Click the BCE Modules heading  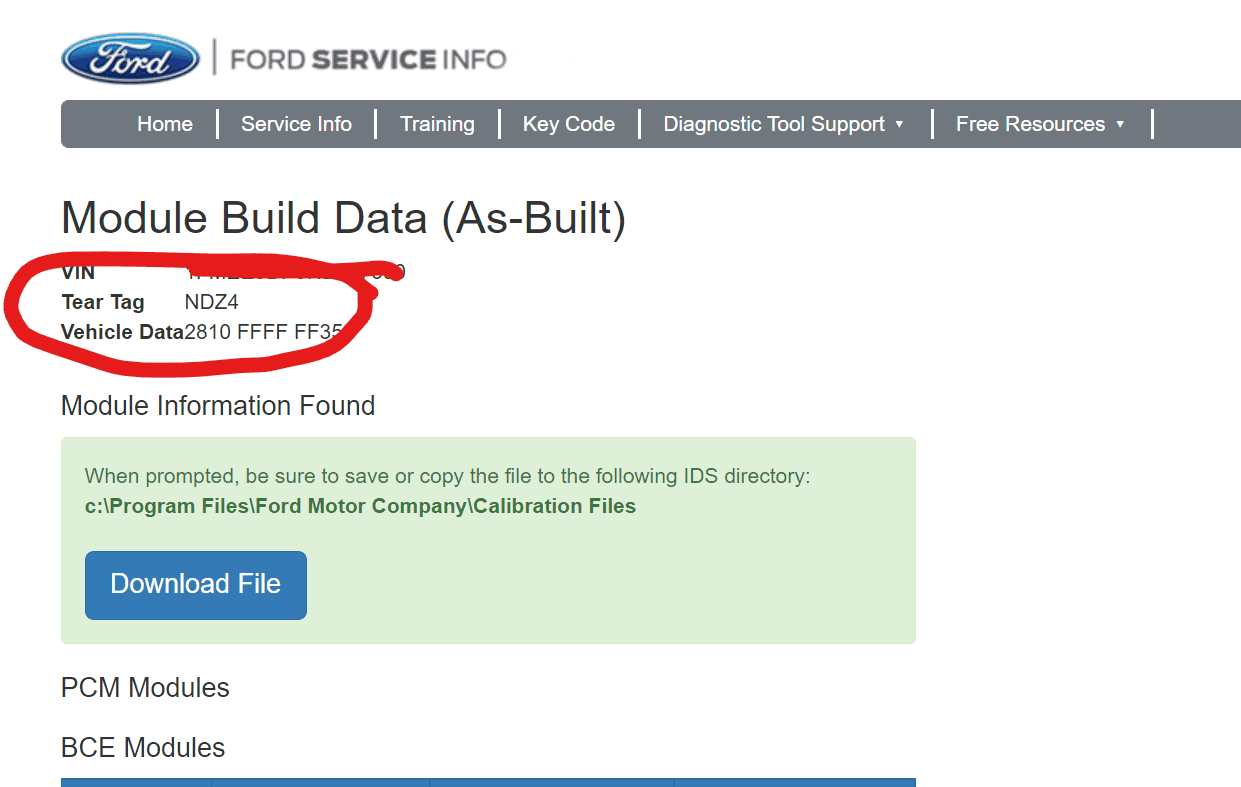[143, 748]
